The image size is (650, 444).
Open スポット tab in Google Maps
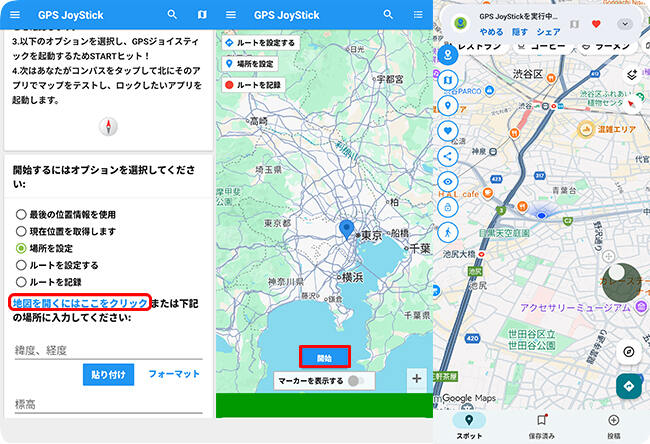pos(469,426)
